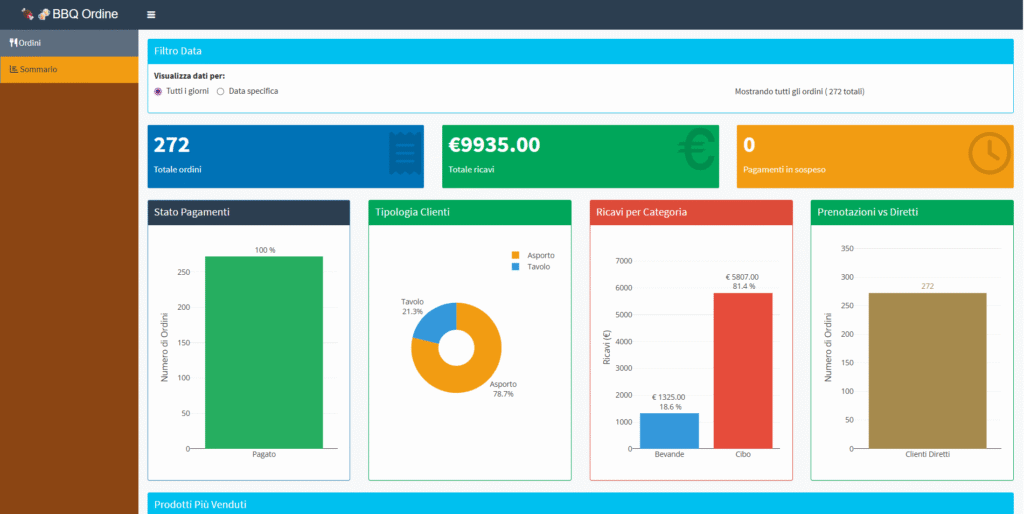Click the clock icon in Pagamenti in sospeso

point(989,152)
